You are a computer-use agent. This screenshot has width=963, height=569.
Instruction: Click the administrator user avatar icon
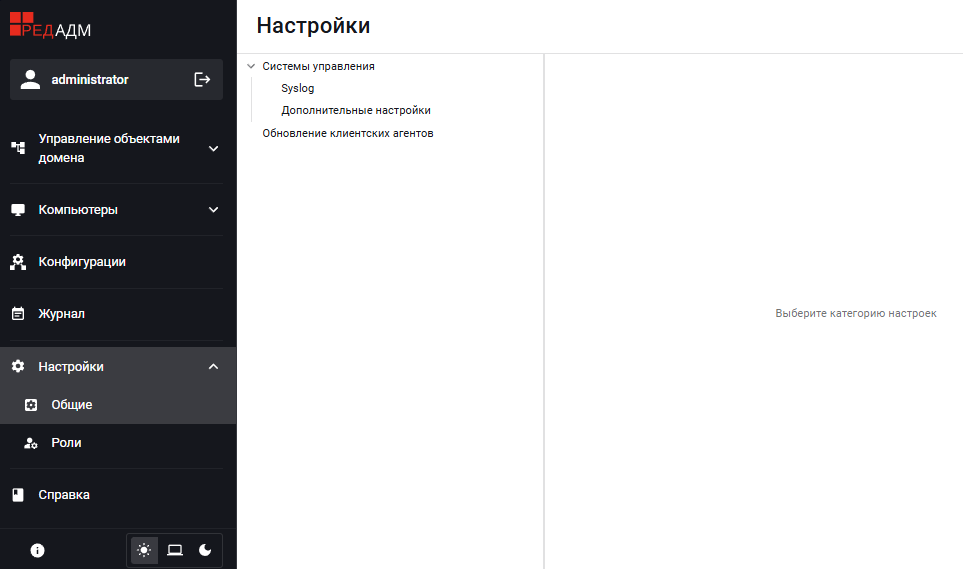[30, 79]
